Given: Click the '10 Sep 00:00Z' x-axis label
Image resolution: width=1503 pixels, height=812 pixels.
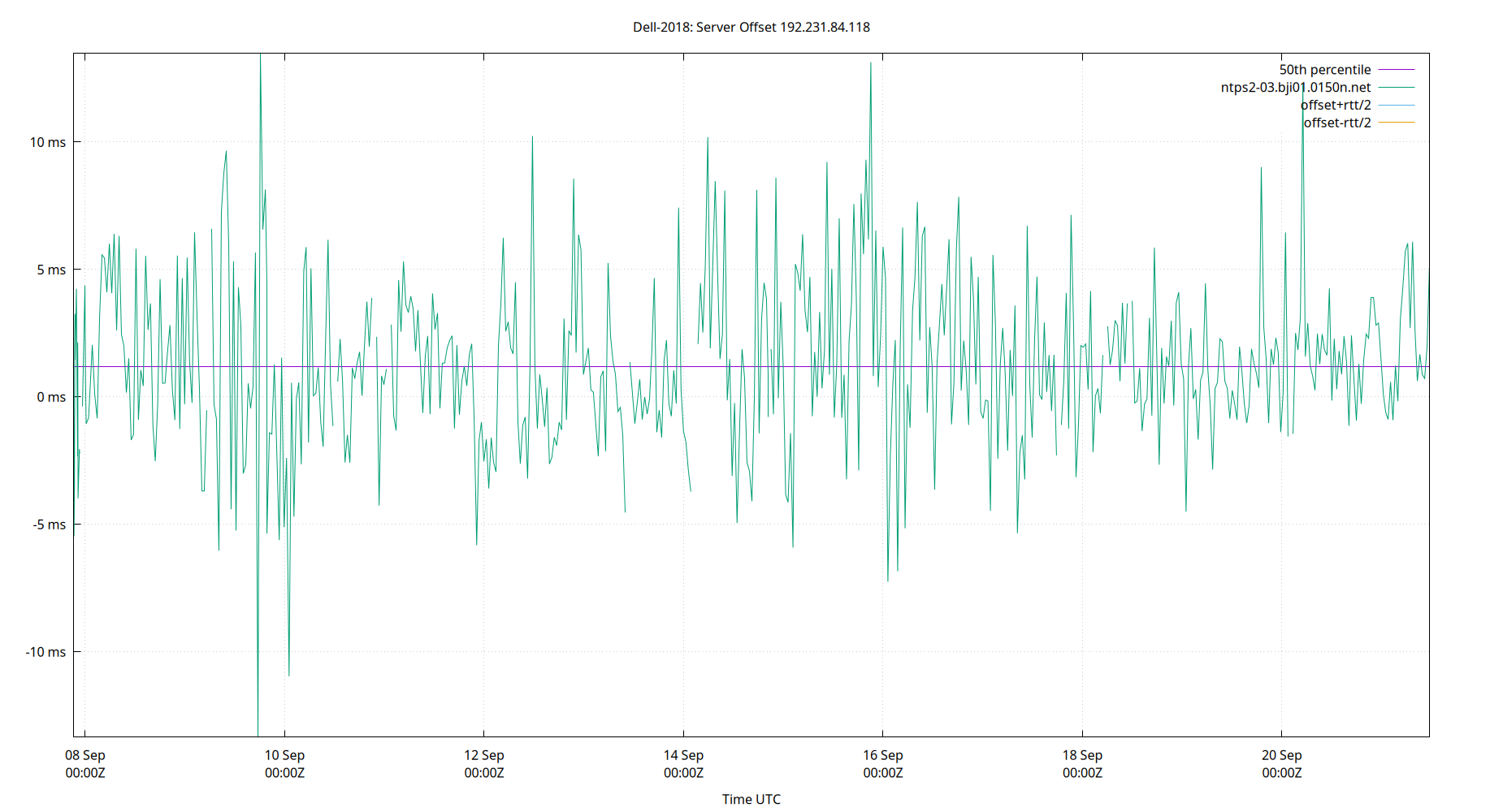Looking at the screenshot, I should point(284,764).
